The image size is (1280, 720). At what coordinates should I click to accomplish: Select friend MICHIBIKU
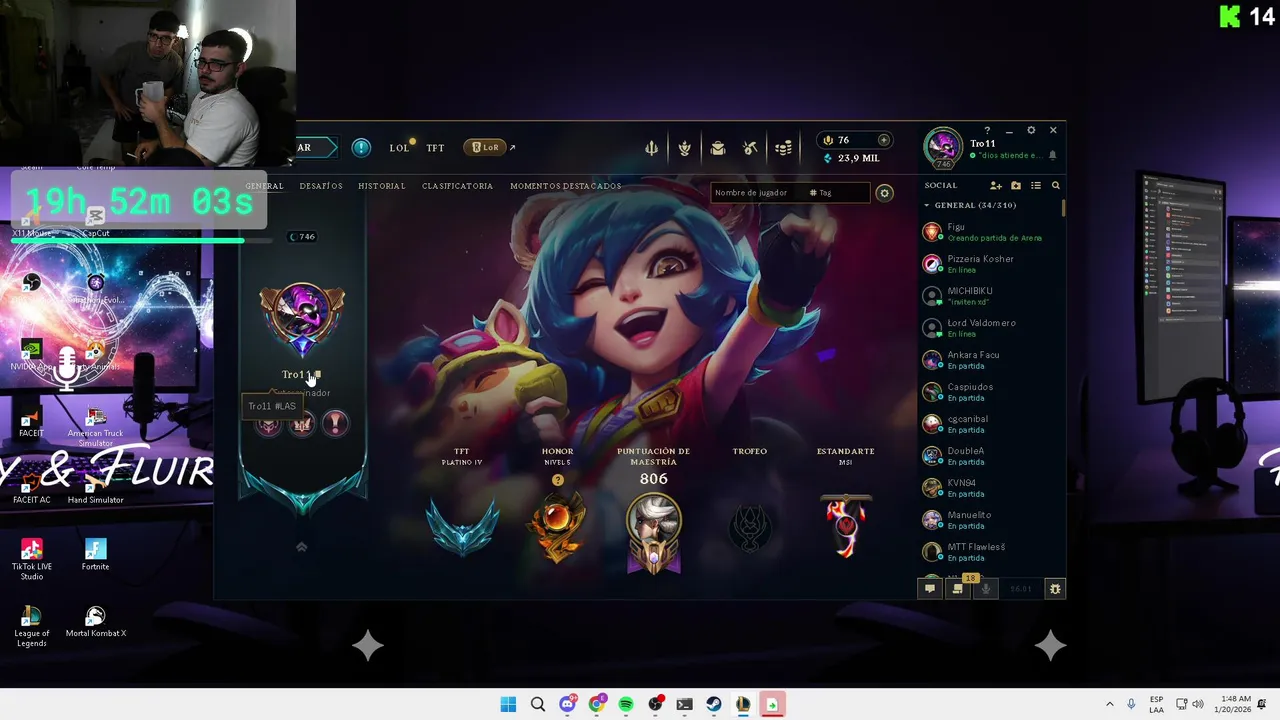[990, 296]
